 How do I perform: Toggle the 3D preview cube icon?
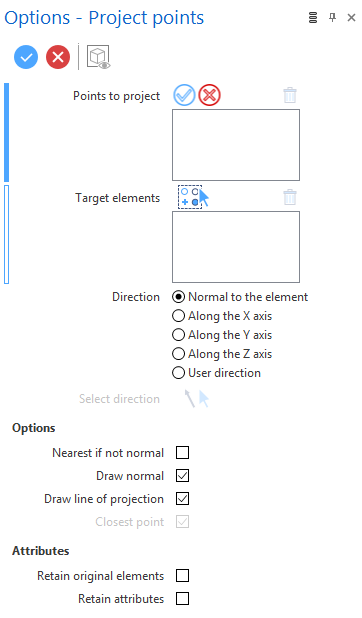tap(98, 58)
